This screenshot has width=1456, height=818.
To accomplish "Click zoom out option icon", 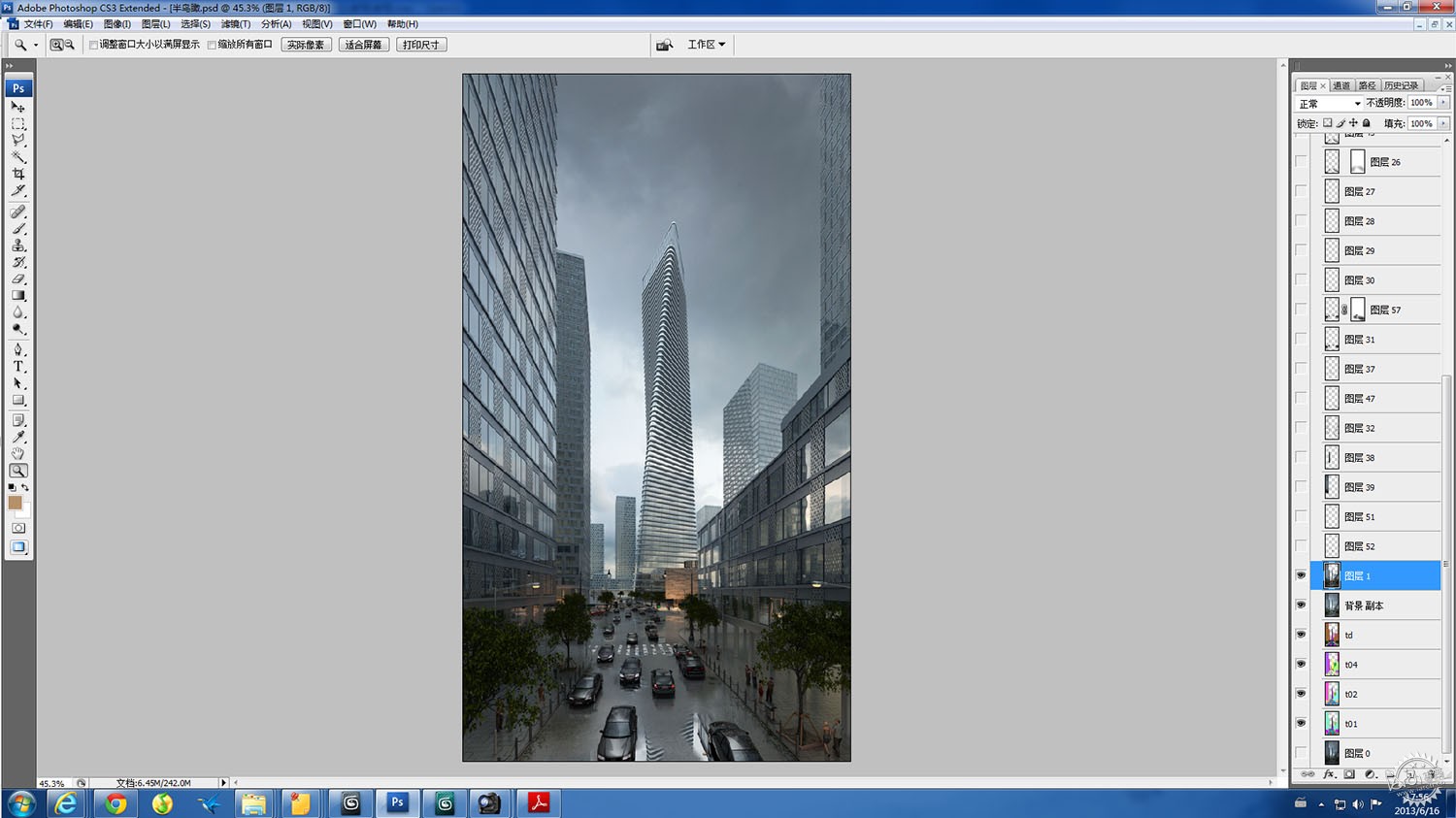I will (x=69, y=45).
